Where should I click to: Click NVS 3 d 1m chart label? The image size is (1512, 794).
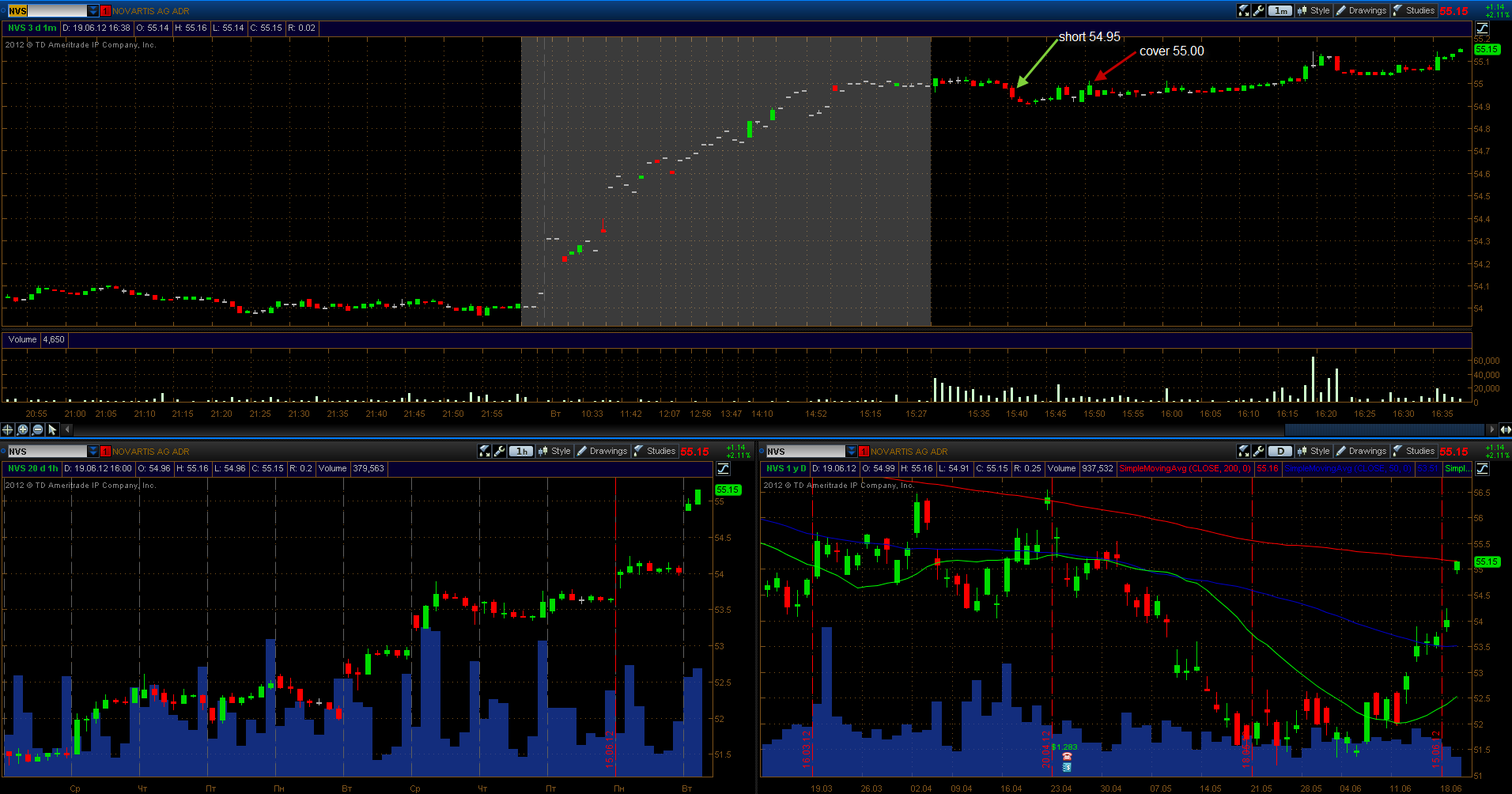coord(32,28)
